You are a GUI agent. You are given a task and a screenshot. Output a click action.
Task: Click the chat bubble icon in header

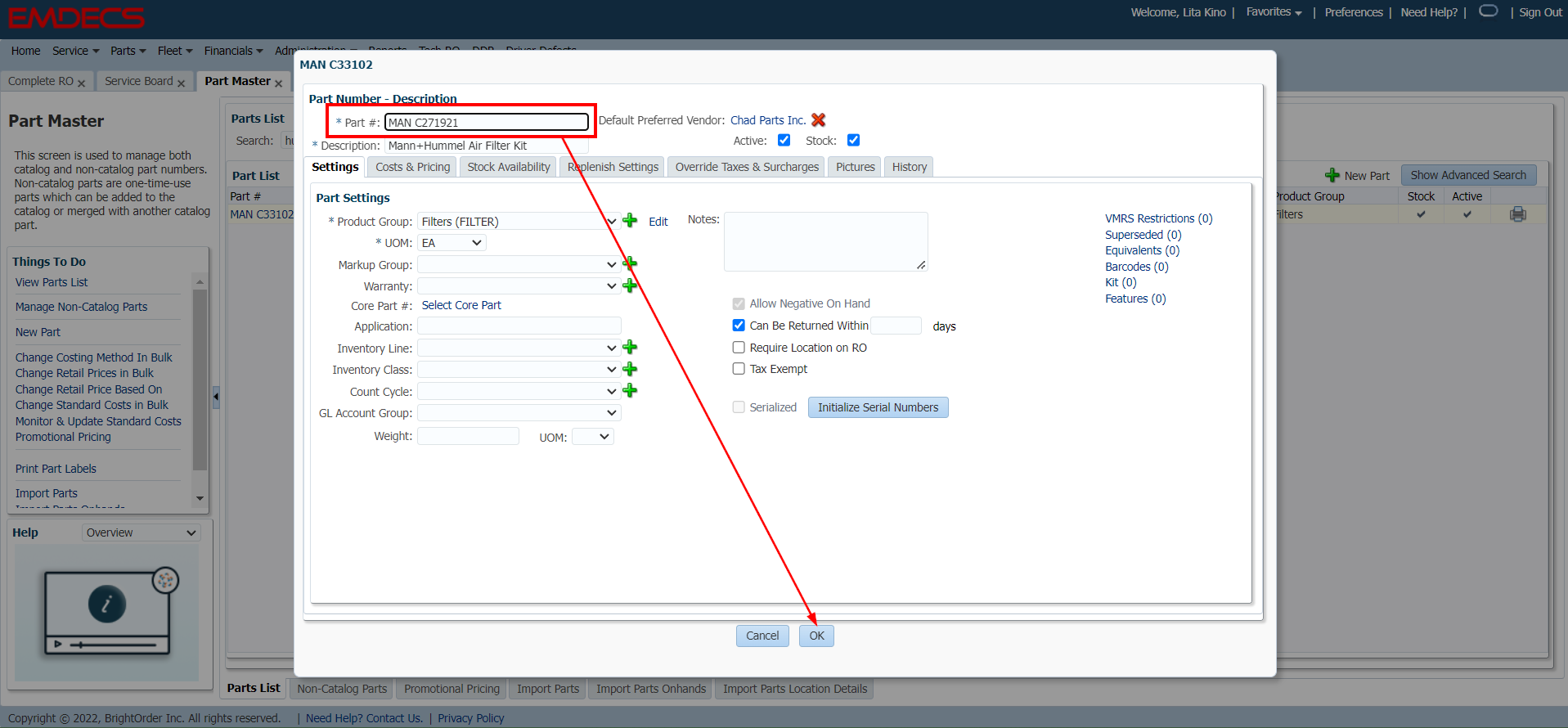tap(1489, 11)
